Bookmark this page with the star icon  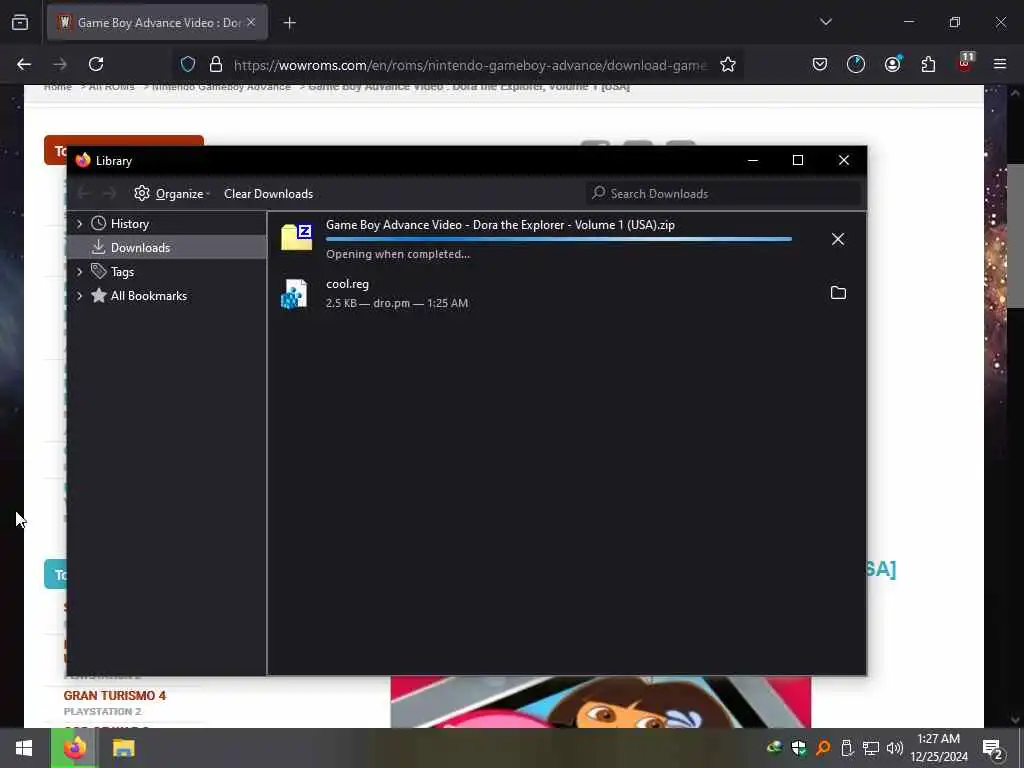pos(728,64)
